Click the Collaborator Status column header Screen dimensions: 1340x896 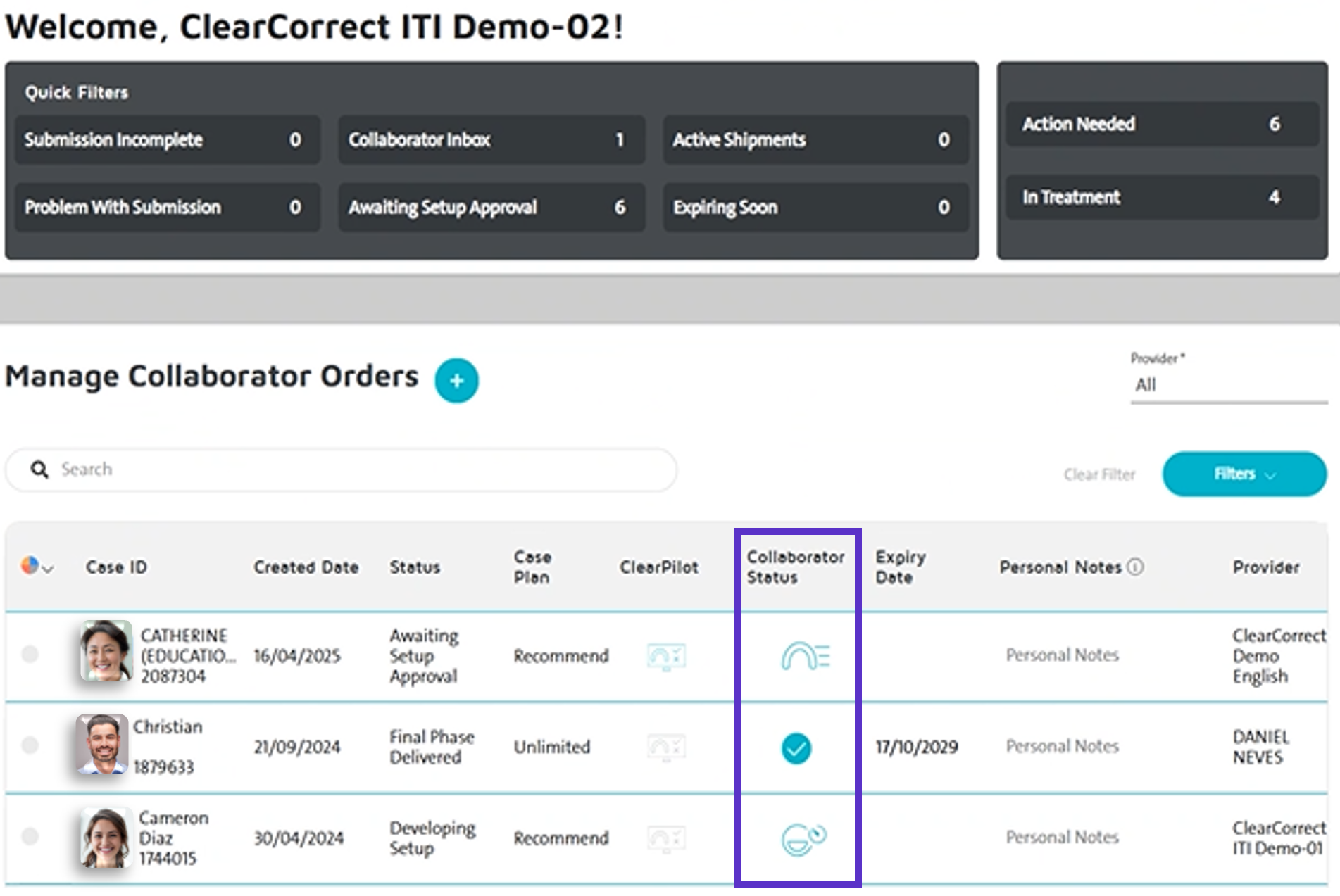point(796,567)
